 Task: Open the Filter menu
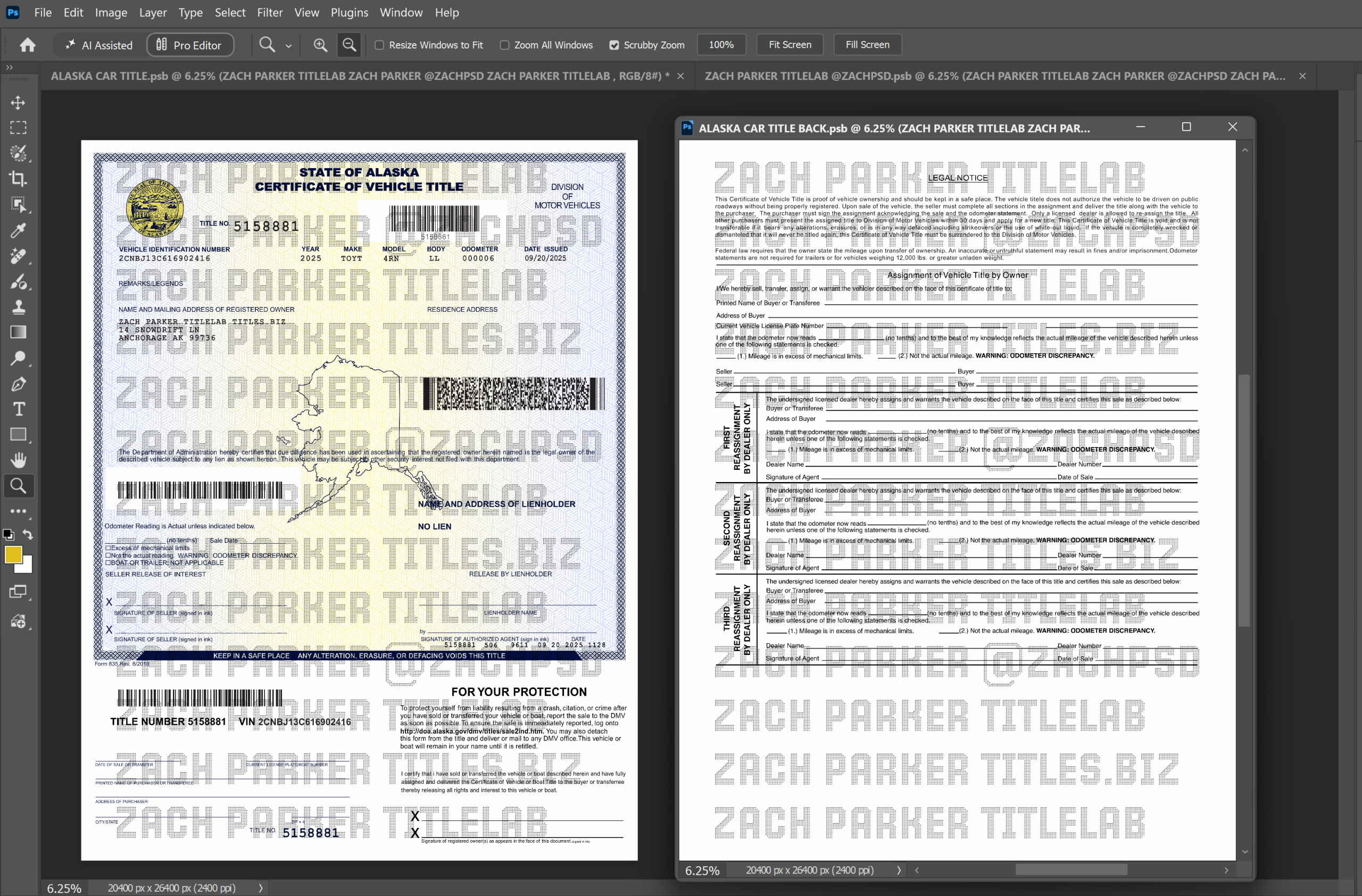tap(270, 13)
